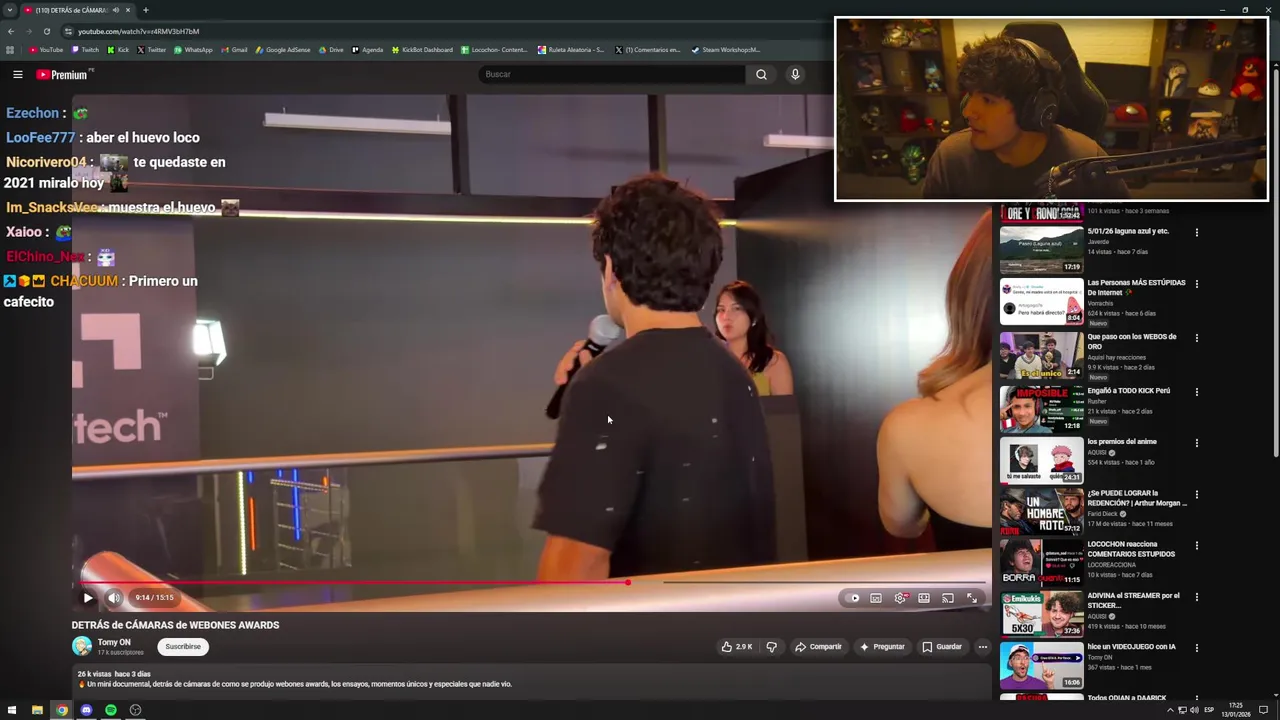Open more actions ellipsis below video
Viewport: 1280px width, 720px height.
(x=982, y=647)
